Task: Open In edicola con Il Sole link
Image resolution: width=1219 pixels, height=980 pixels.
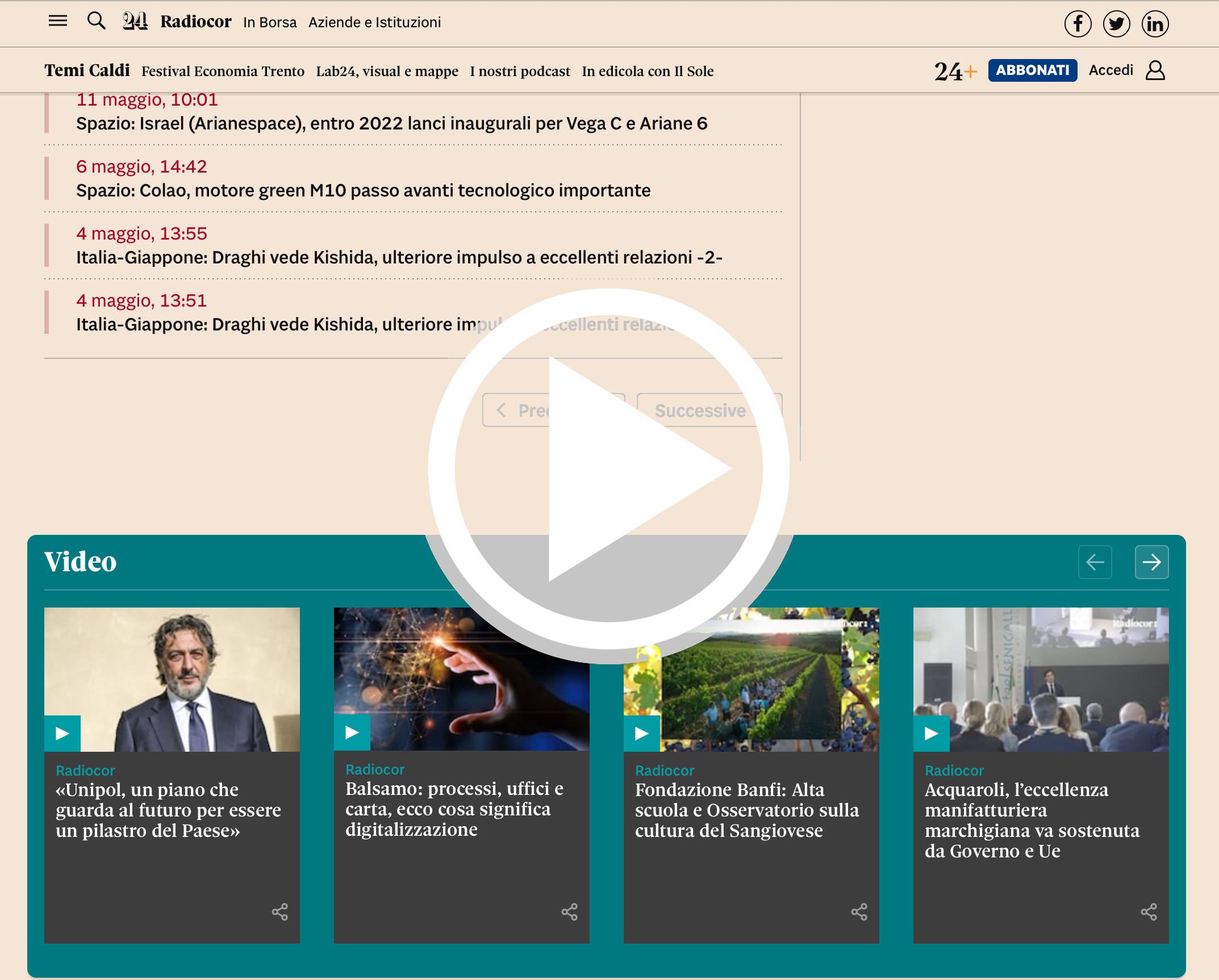Action: (648, 71)
